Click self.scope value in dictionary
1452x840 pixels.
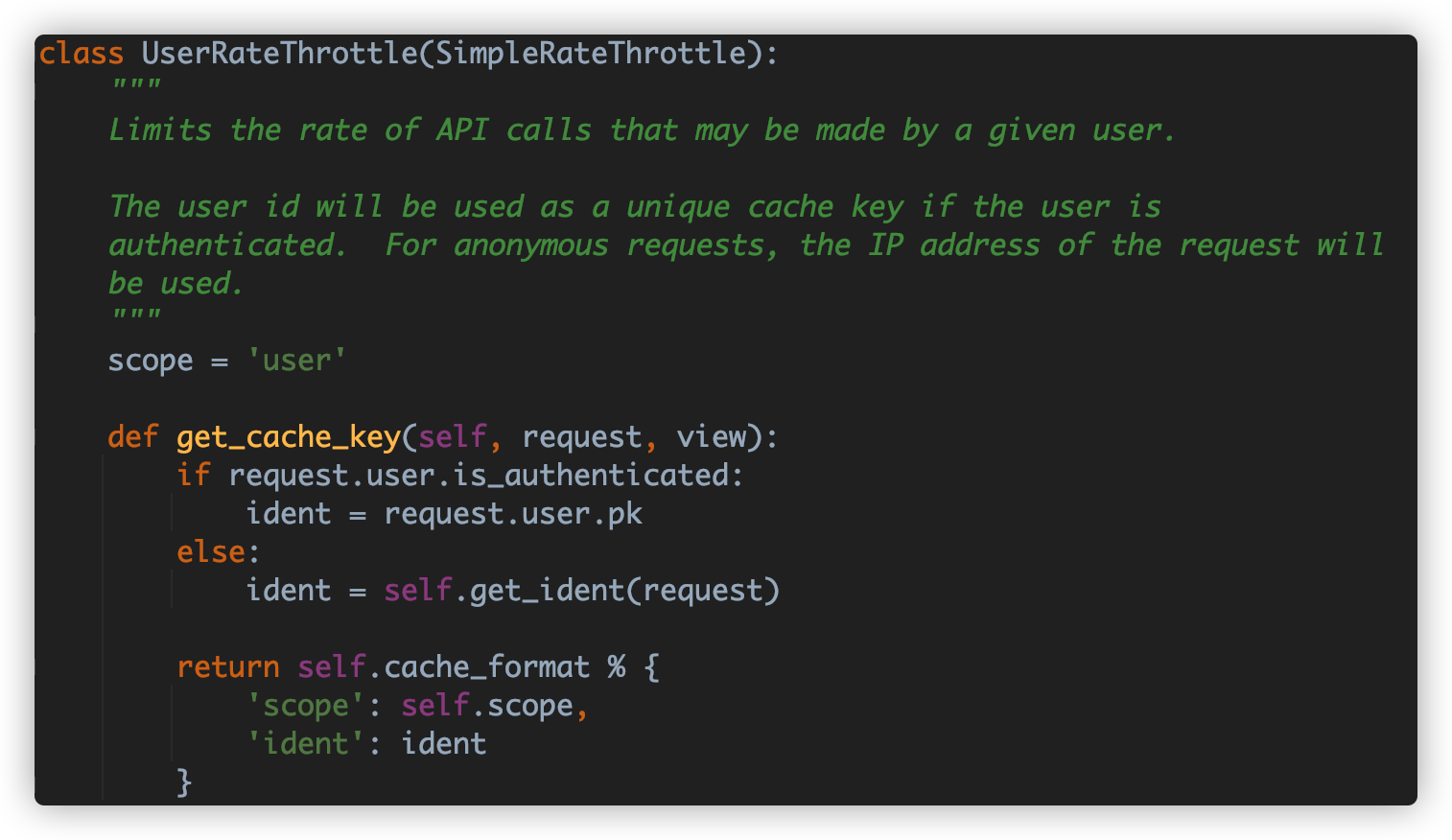tap(486, 706)
